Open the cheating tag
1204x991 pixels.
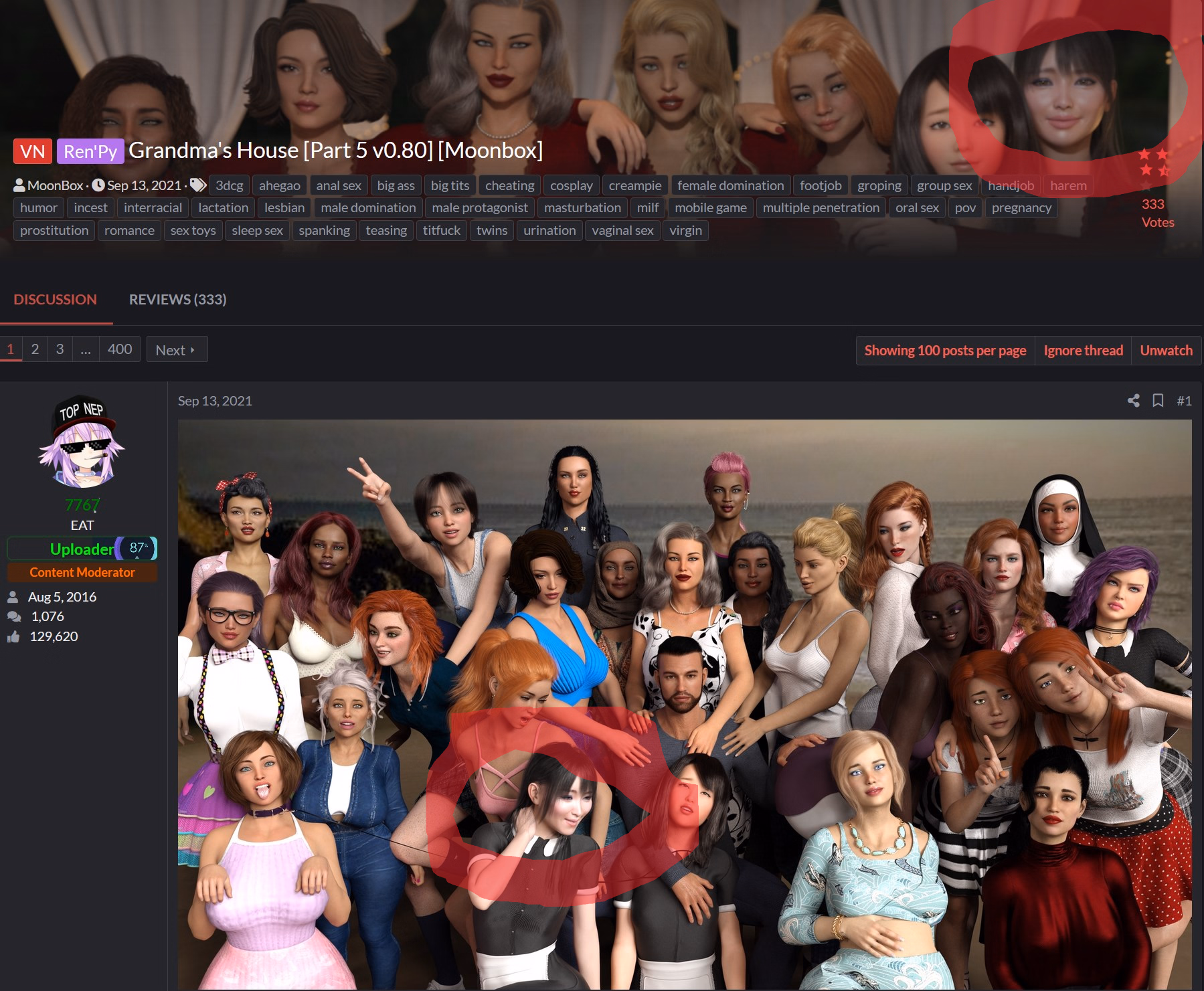(509, 185)
